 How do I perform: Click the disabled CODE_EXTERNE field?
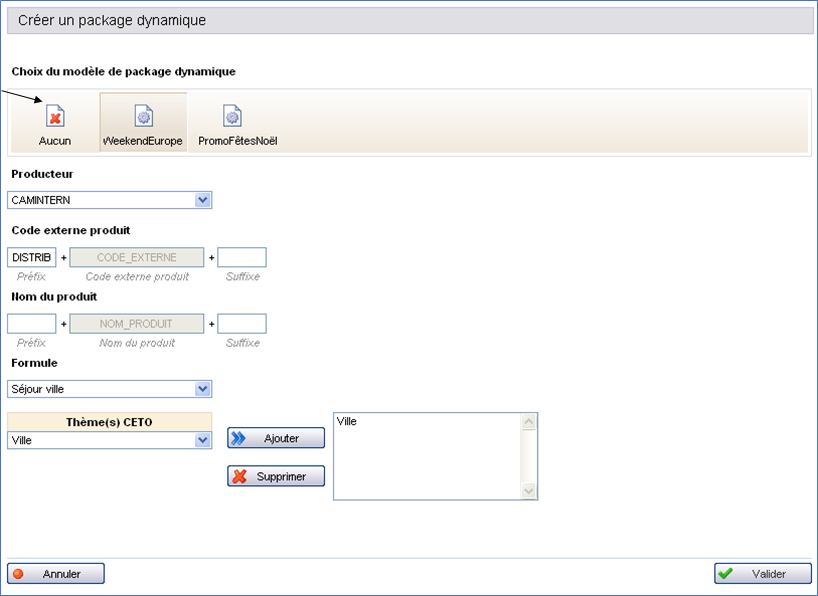136,258
